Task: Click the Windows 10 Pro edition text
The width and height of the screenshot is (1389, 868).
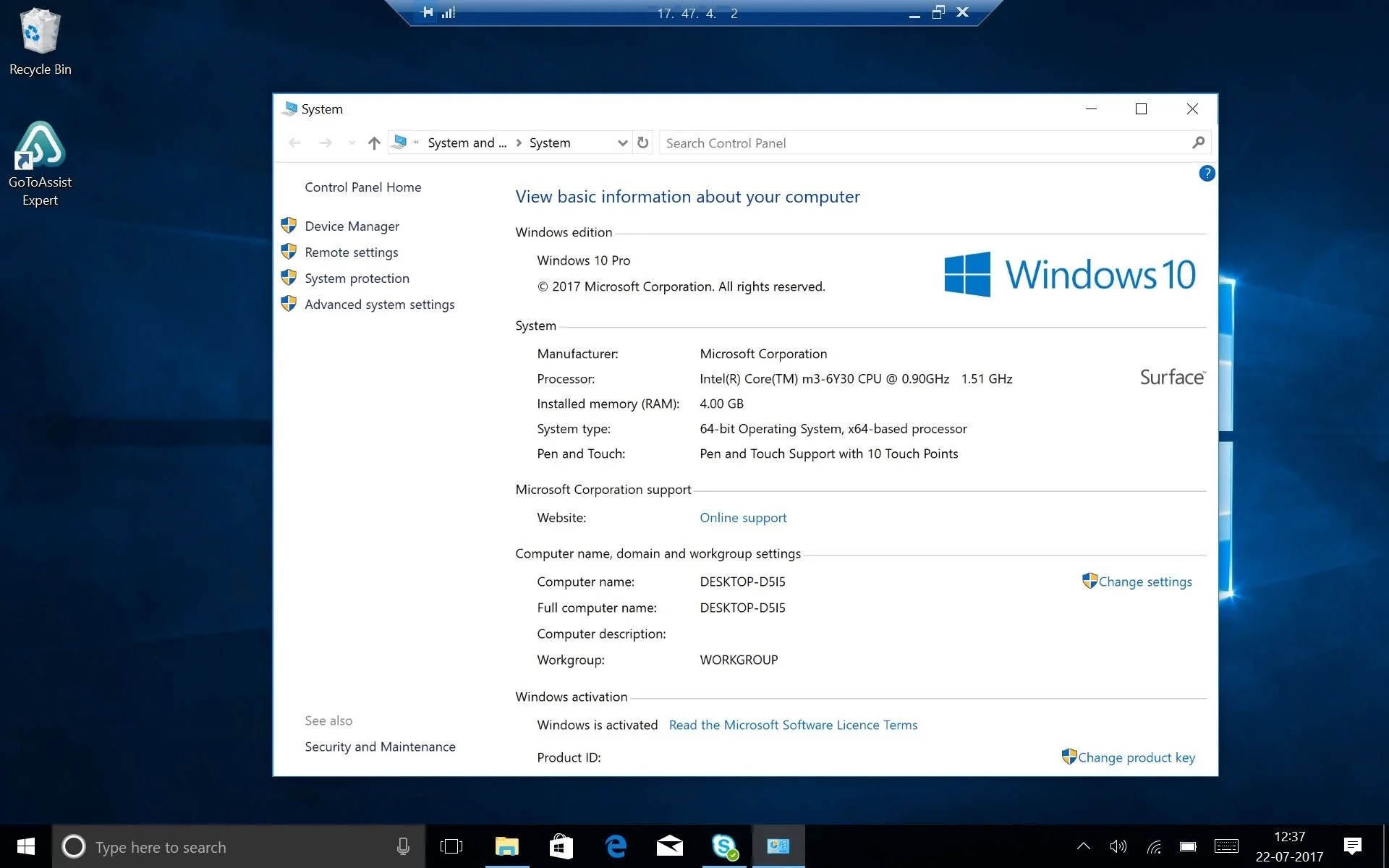Action: [x=583, y=260]
